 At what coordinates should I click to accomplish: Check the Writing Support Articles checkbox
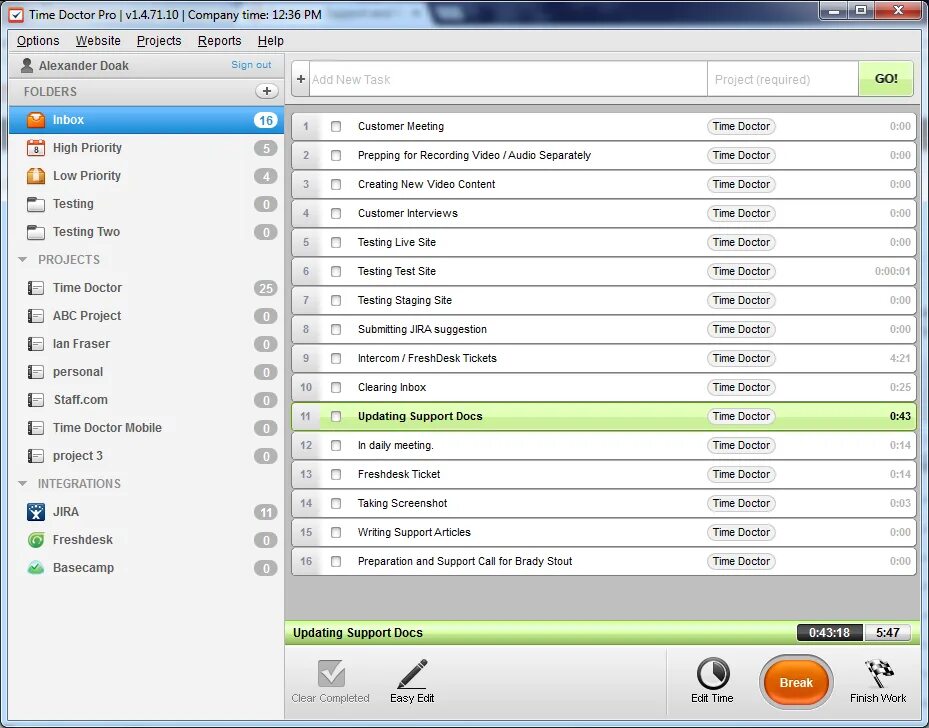(x=336, y=533)
